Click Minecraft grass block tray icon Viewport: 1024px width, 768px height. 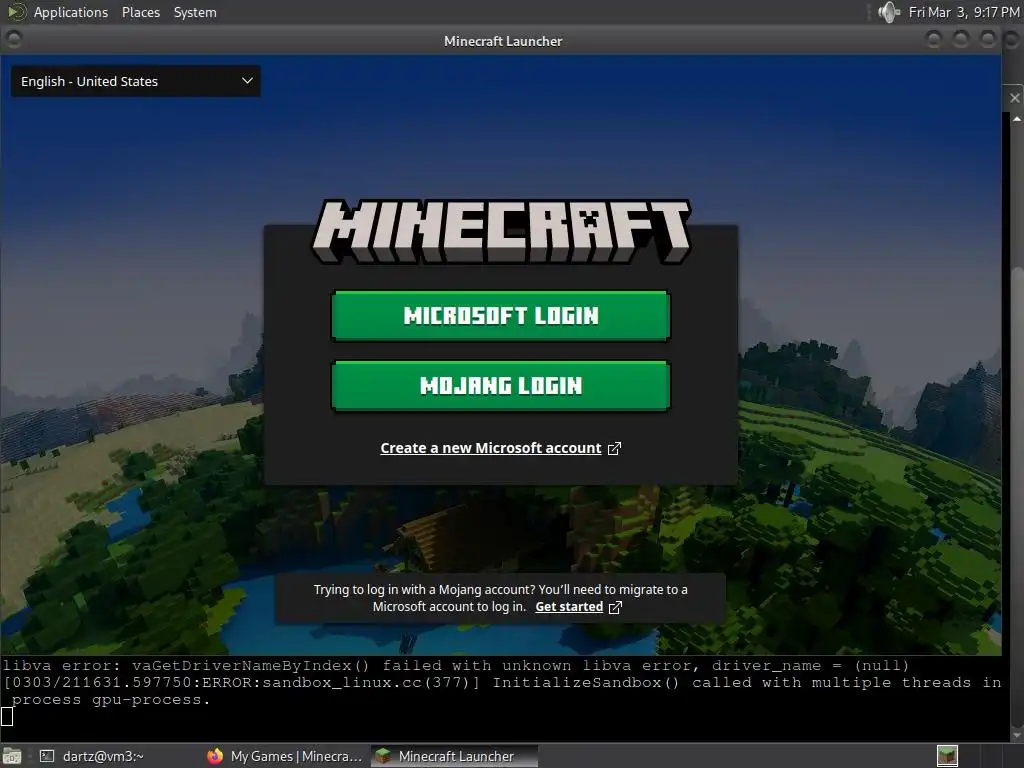(947, 756)
